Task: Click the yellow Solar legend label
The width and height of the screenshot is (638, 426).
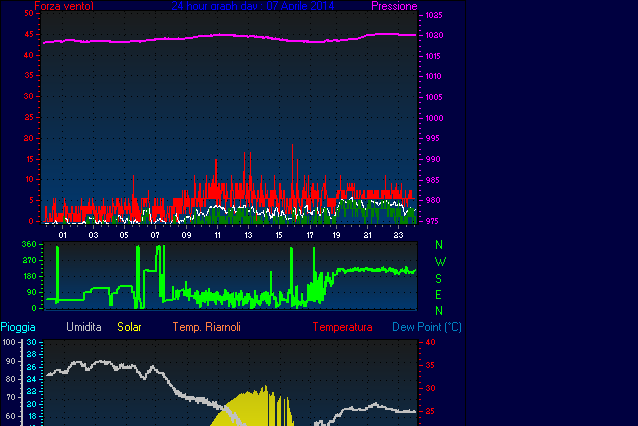Action: click(x=130, y=327)
